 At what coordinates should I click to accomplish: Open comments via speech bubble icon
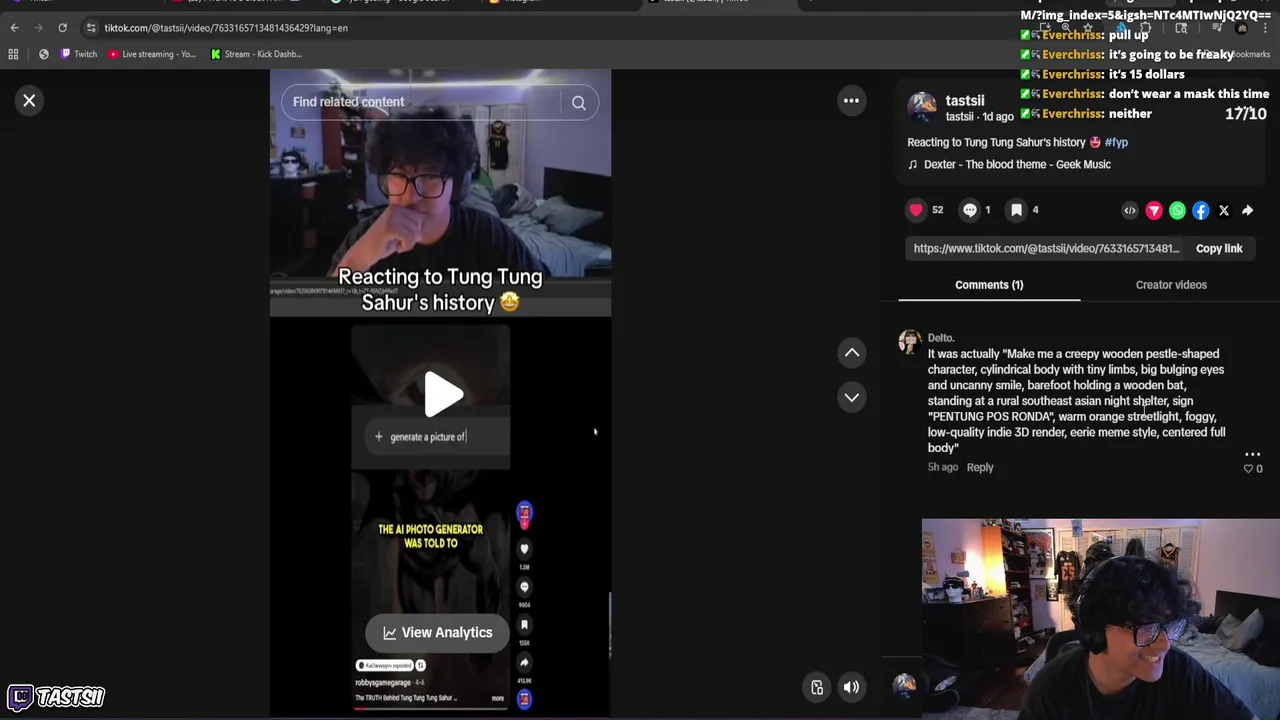(x=970, y=210)
